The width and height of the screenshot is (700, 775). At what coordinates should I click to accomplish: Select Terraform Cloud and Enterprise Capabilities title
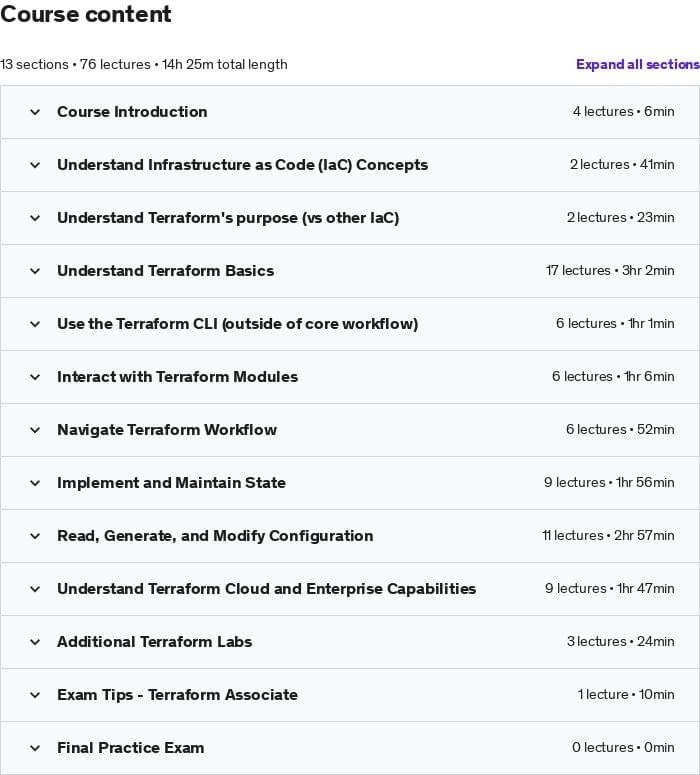(x=266, y=589)
